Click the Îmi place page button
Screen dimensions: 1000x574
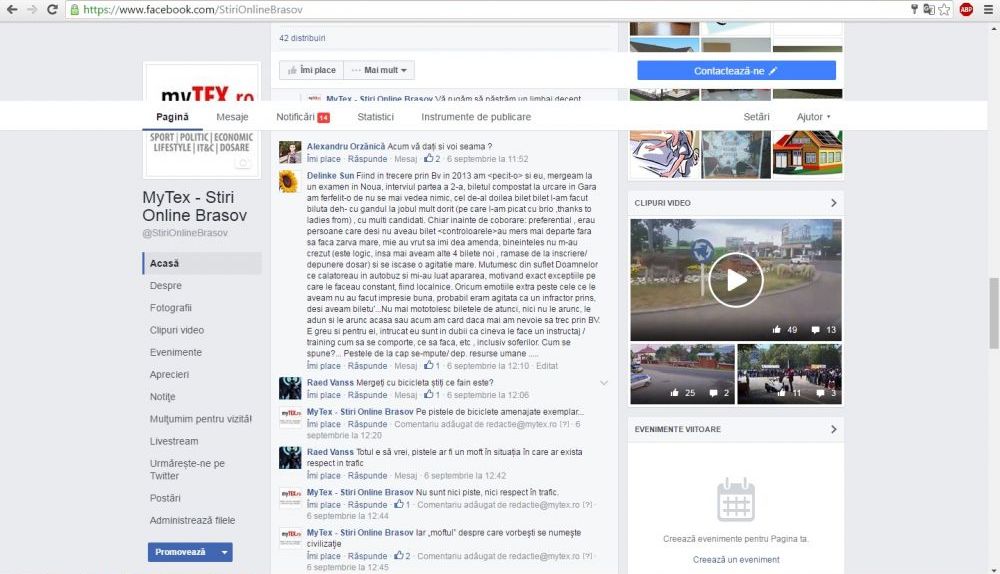(311, 70)
